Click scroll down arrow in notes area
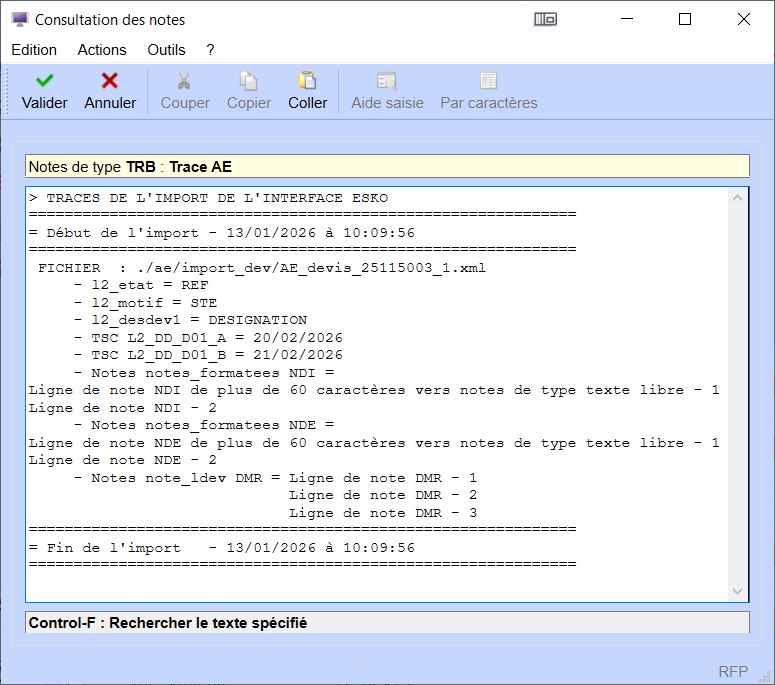 tap(738, 591)
